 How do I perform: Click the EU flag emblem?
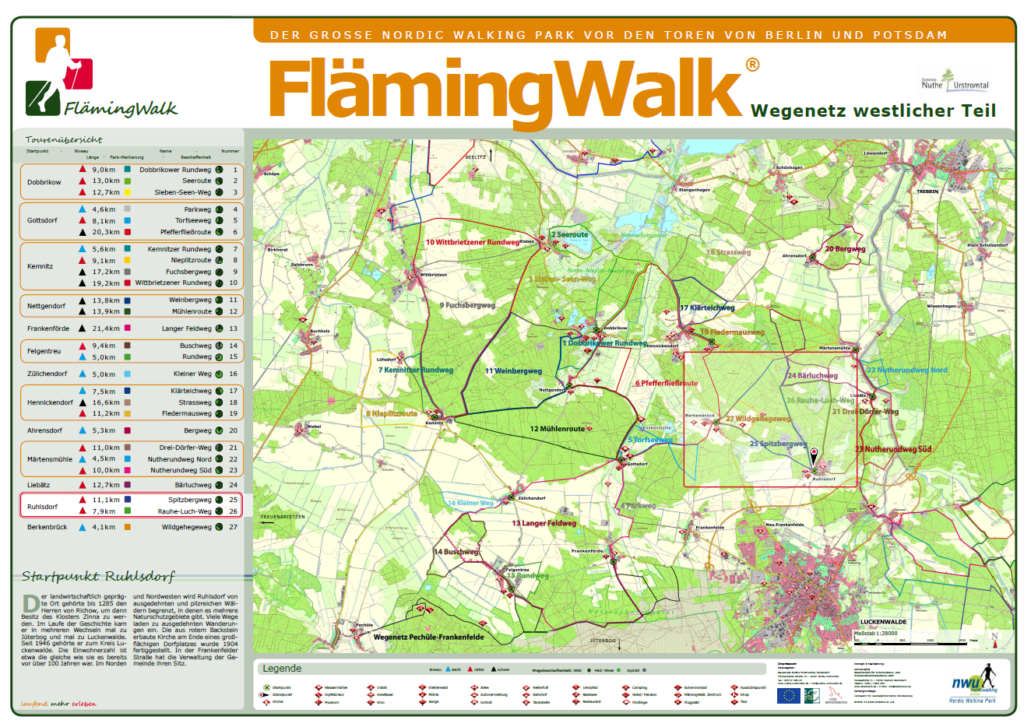(789, 692)
